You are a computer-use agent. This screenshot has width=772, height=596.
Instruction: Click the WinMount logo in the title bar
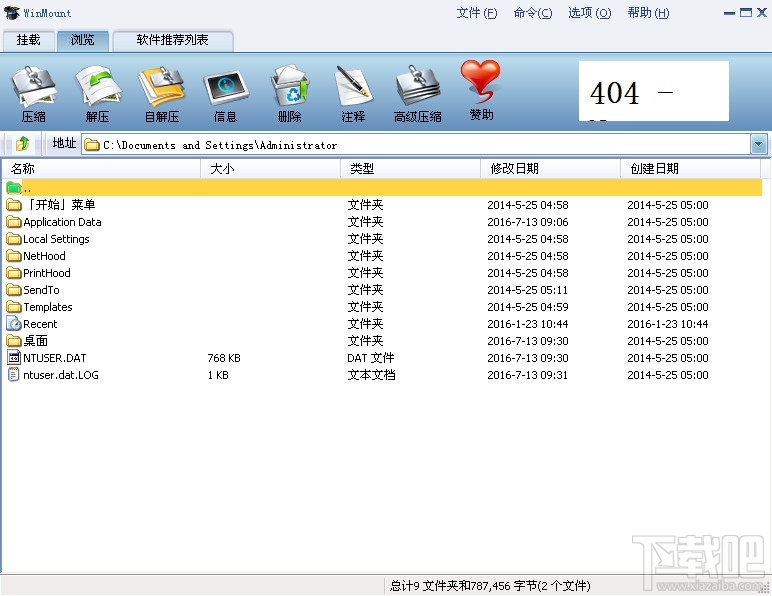click(11, 13)
